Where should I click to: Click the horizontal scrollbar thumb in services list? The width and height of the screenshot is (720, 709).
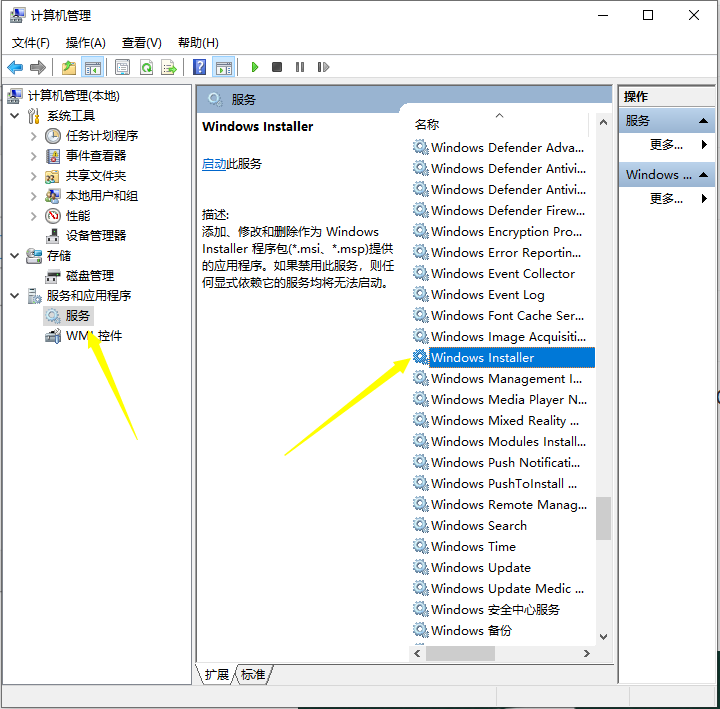460,653
